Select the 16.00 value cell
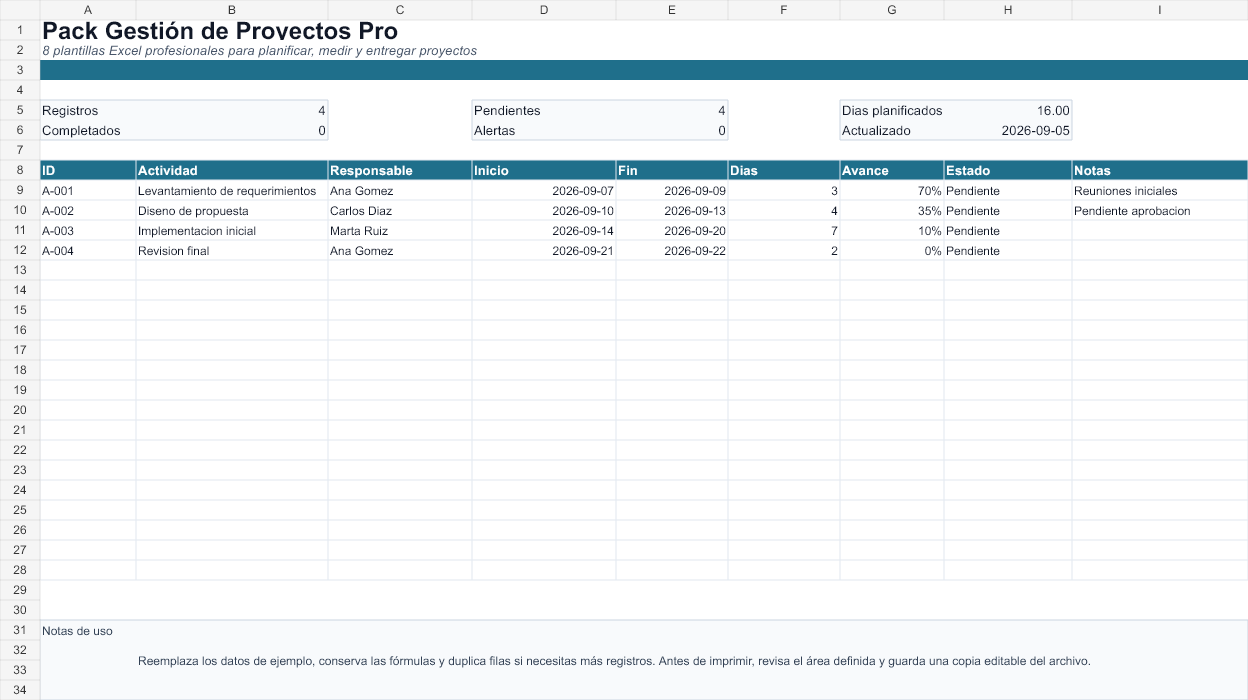1248x700 pixels. (1008, 110)
